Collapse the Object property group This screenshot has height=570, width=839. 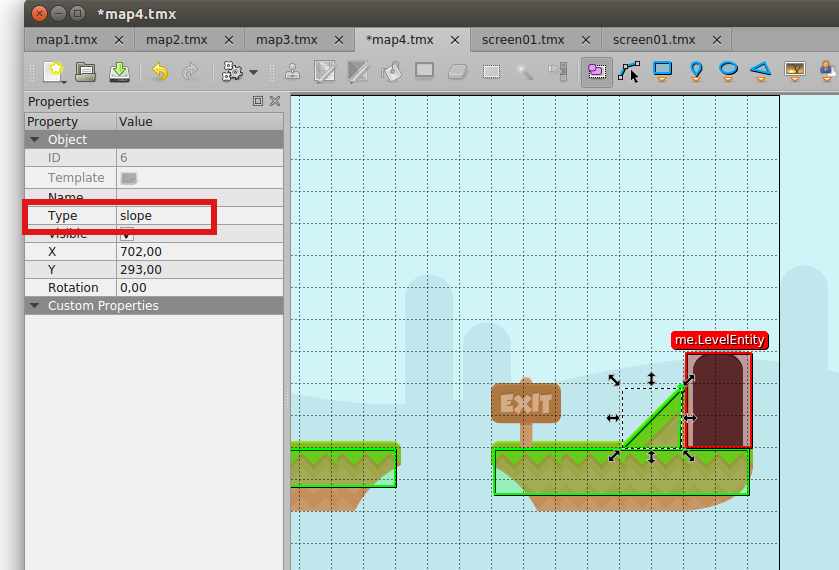tap(35, 140)
